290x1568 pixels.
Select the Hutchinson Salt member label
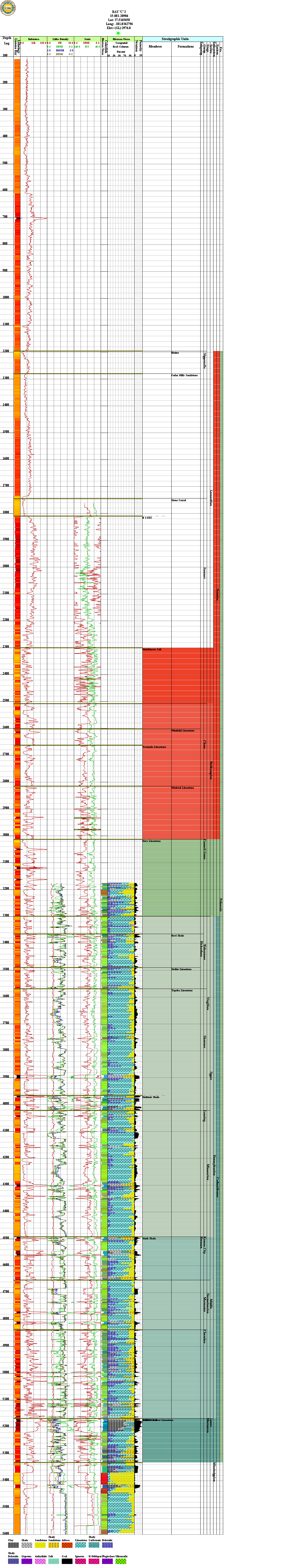click(152, 650)
